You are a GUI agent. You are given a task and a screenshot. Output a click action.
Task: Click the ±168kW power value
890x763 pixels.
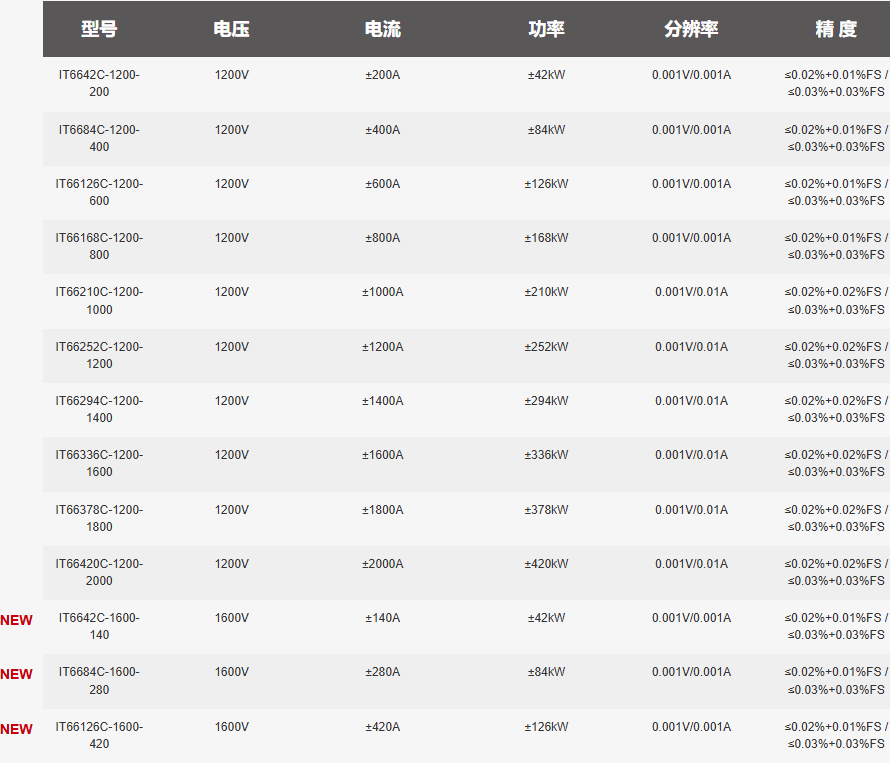[x=546, y=238]
